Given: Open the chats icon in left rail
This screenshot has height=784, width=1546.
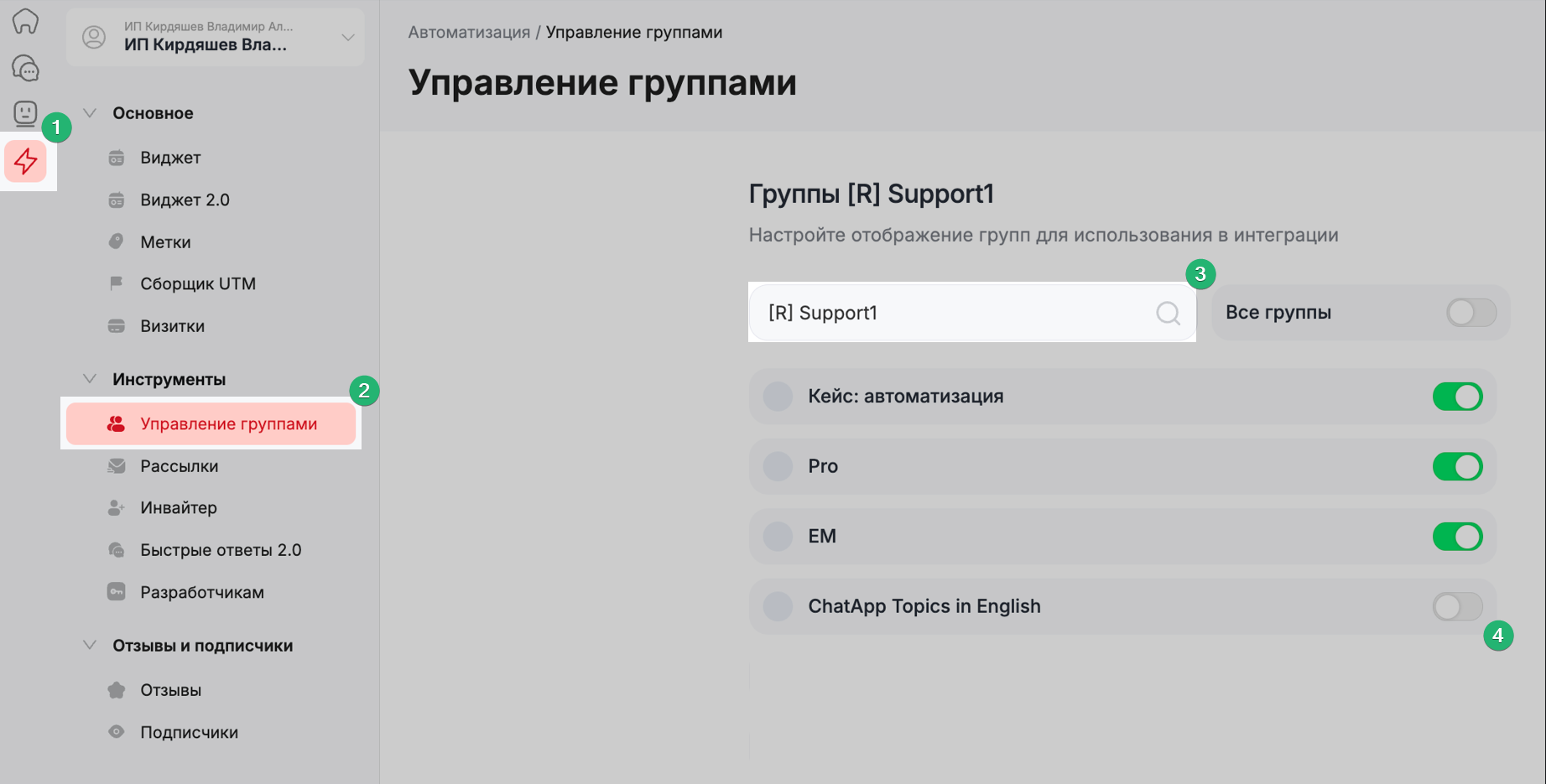Looking at the screenshot, I should point(25,68).
